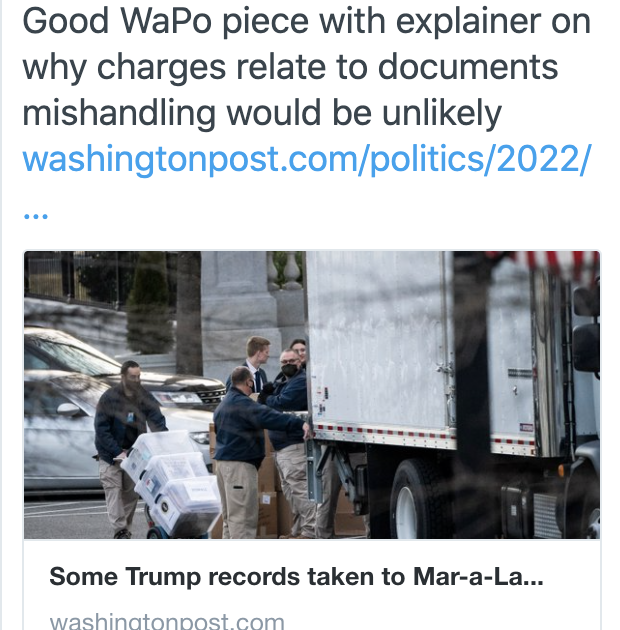The height and width of the screenshot is (630, 620).
Task: Open the washingtonpost.com/politics/2022/ link
Action: point(307,160)
